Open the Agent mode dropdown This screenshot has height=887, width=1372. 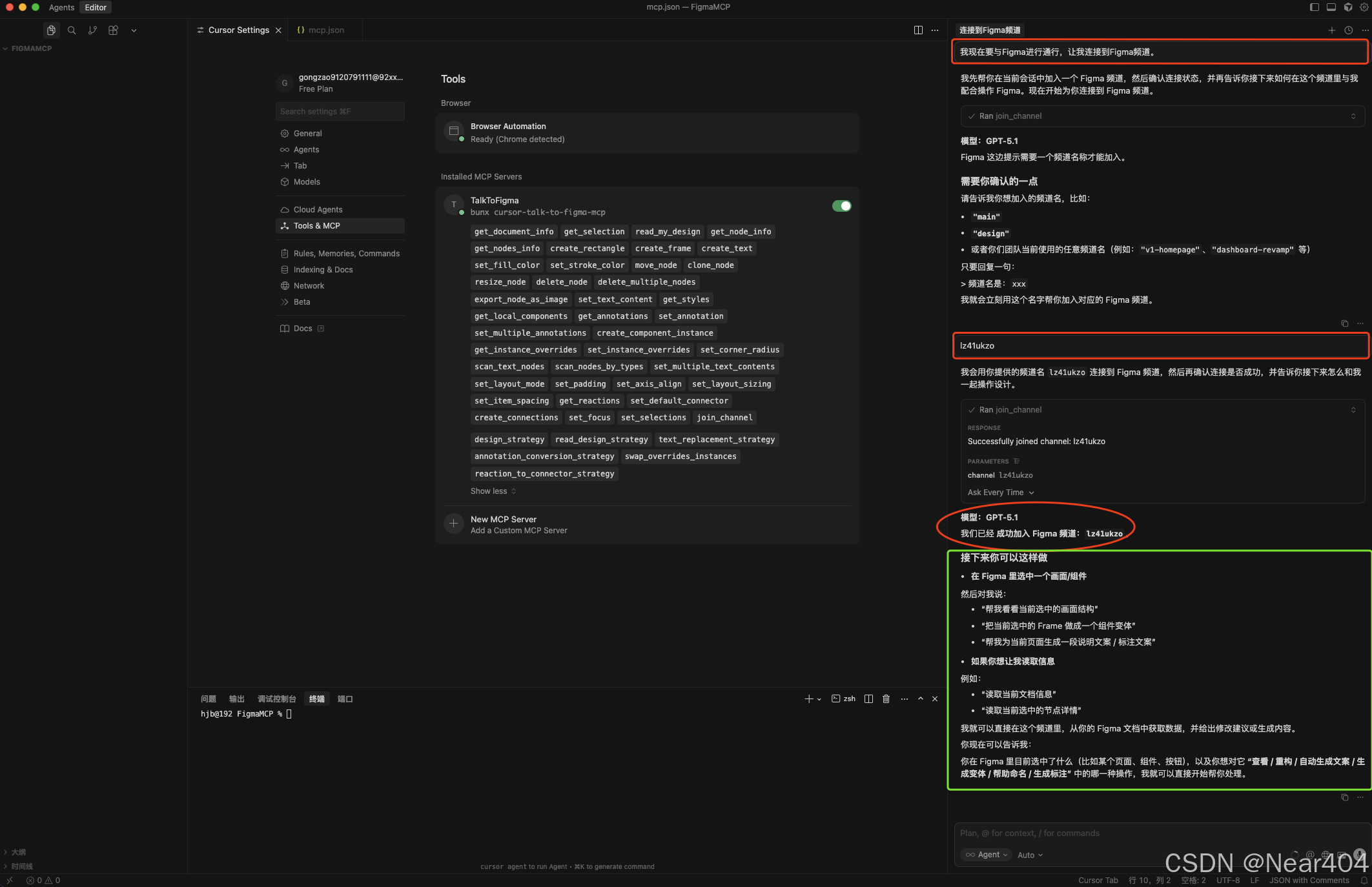987,855
